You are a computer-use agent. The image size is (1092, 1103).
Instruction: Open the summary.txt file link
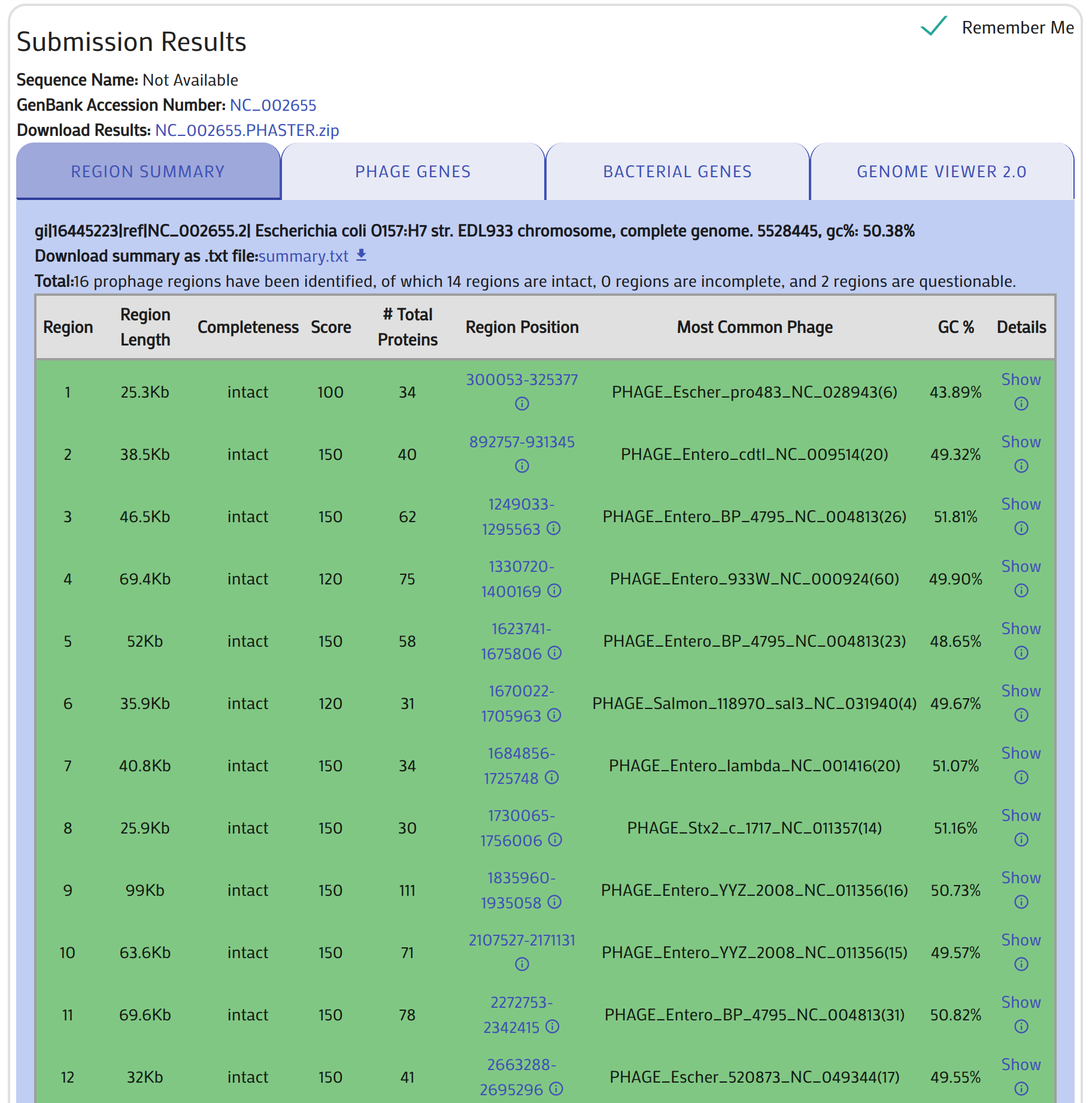pos(303,256)
